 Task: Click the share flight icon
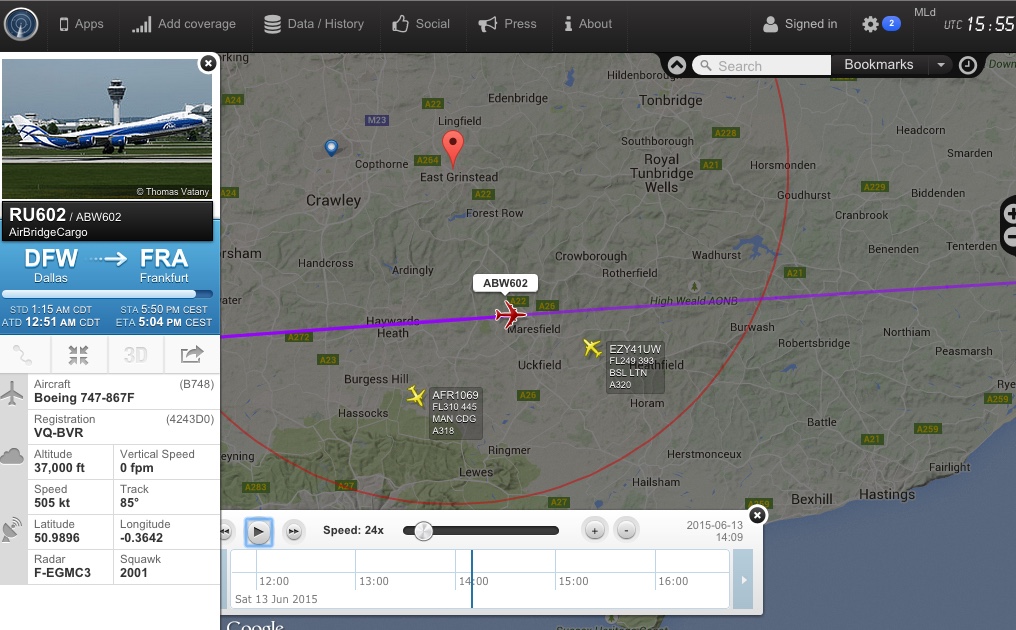coord(192,355)
